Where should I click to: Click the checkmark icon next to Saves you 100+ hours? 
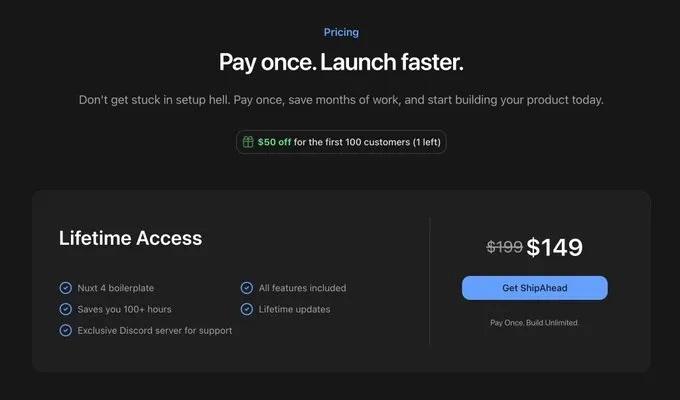click(x=66, y=309)
